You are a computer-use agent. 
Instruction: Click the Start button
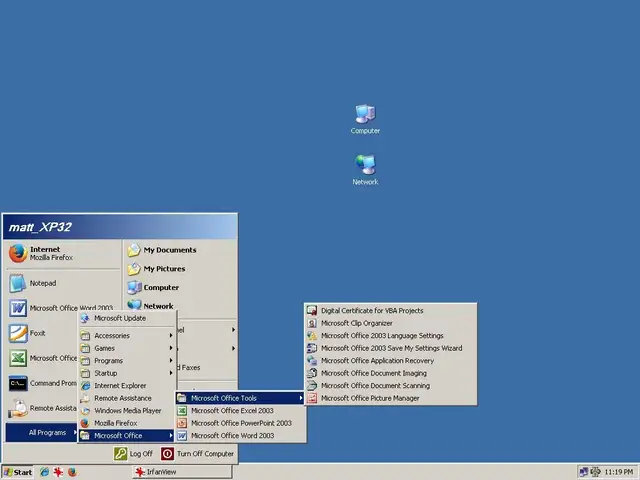[18, 472]
